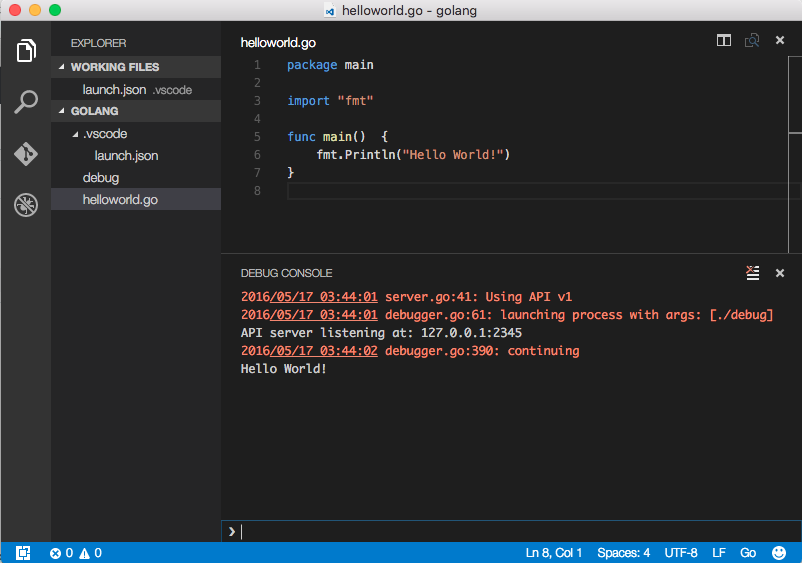The width and height of the screenshot is (802, 563).
Task: Open the Git source control icon
Action: pyautogui.click(x=26, y=153)
